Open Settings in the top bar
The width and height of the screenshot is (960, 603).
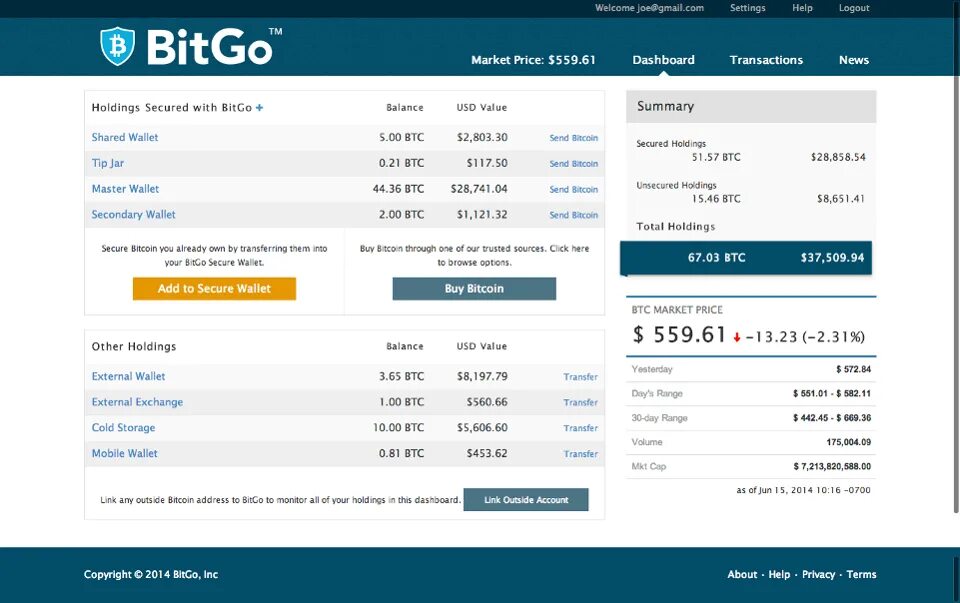pos(748,8)
